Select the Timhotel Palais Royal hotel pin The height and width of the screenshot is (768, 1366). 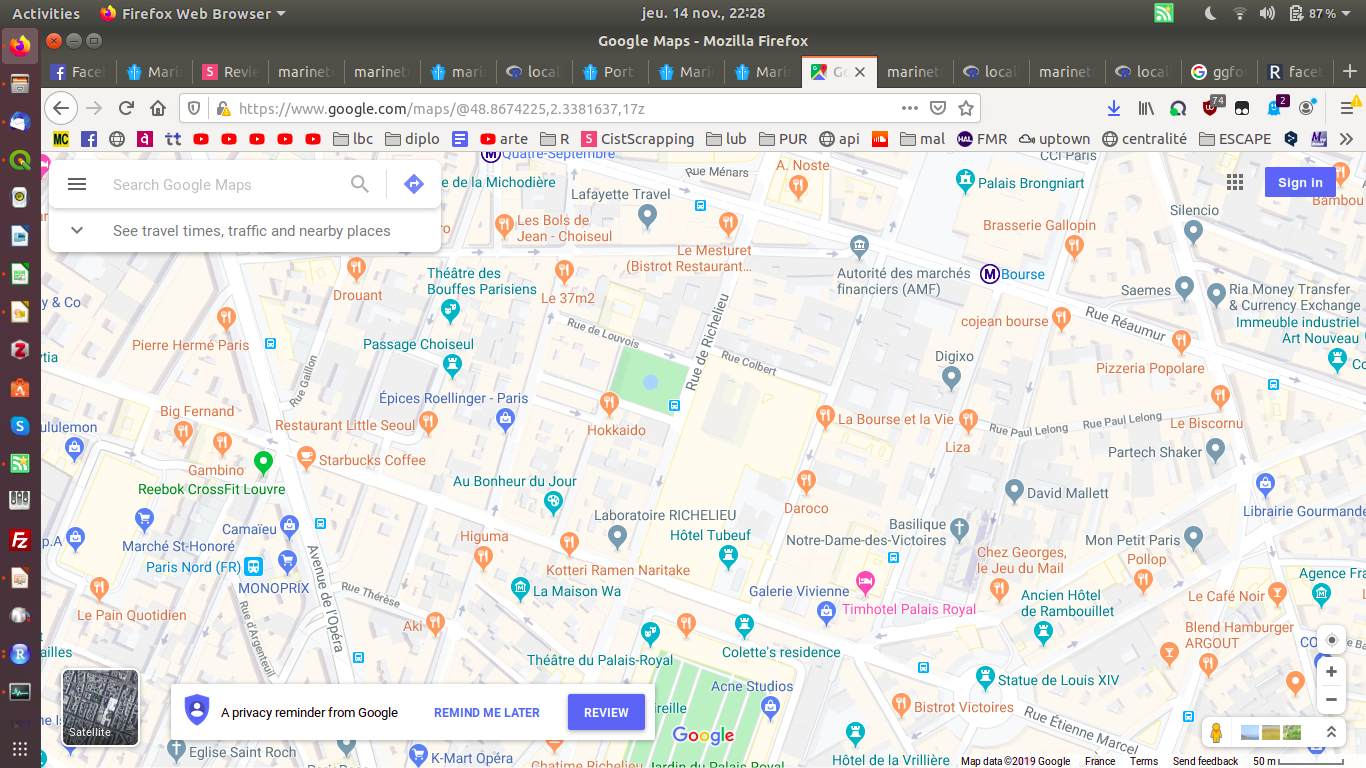click(x=865, y=582)
